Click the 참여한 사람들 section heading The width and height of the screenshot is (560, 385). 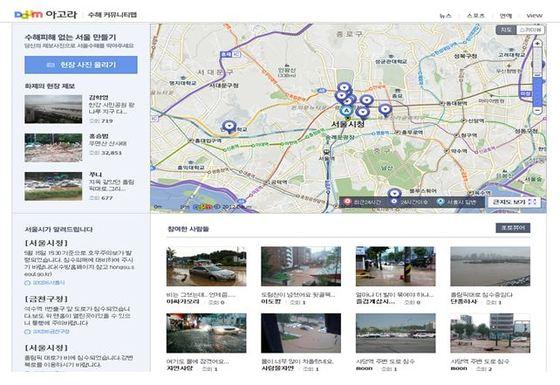(188, 229)
